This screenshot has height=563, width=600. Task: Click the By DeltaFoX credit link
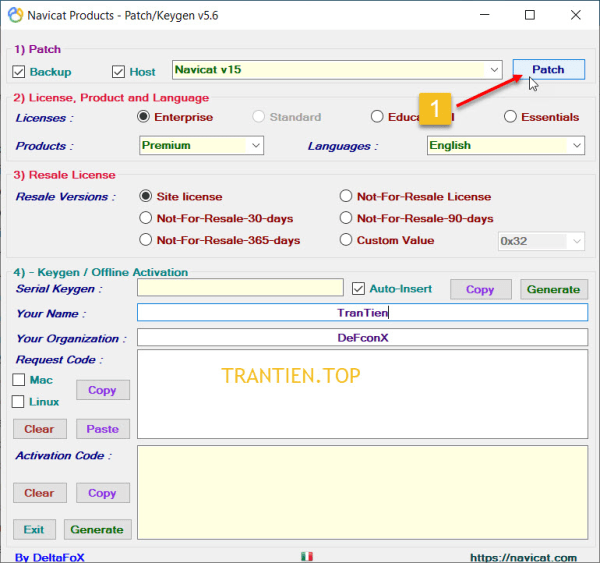[x=50, y=558]
